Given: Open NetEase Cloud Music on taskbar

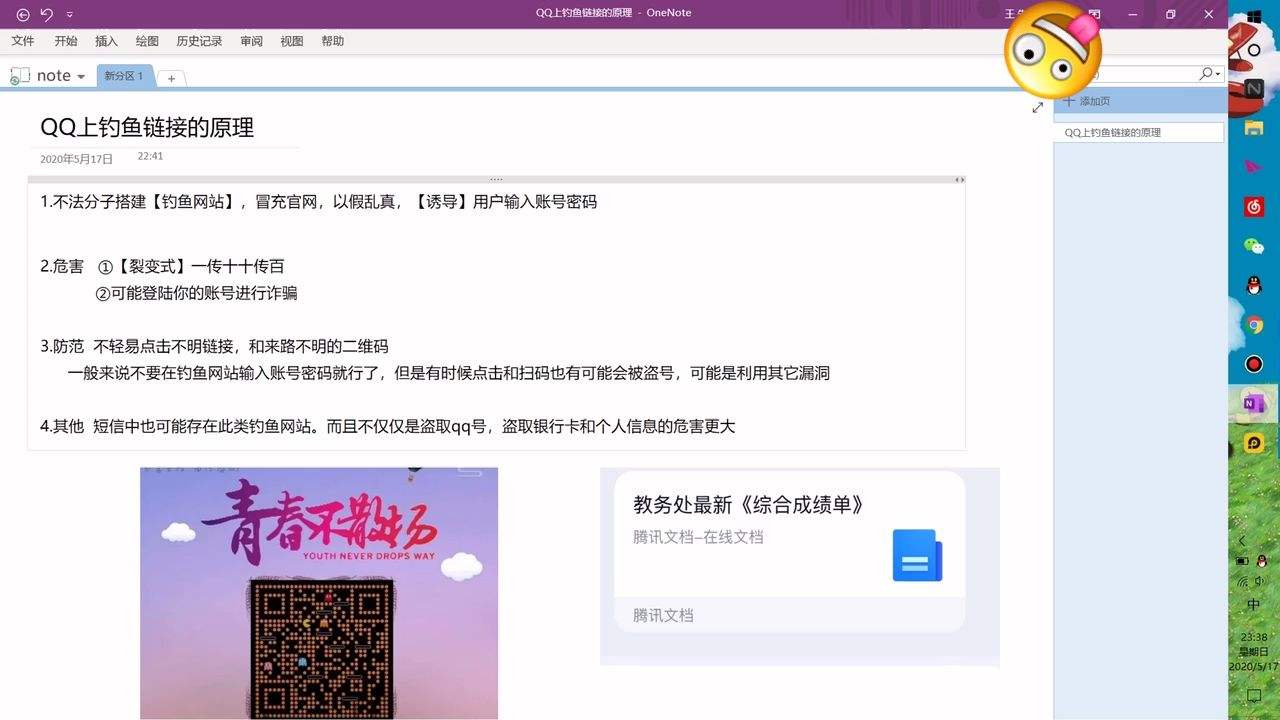Looking at the screenshot, I should [x=1254, y=206].
